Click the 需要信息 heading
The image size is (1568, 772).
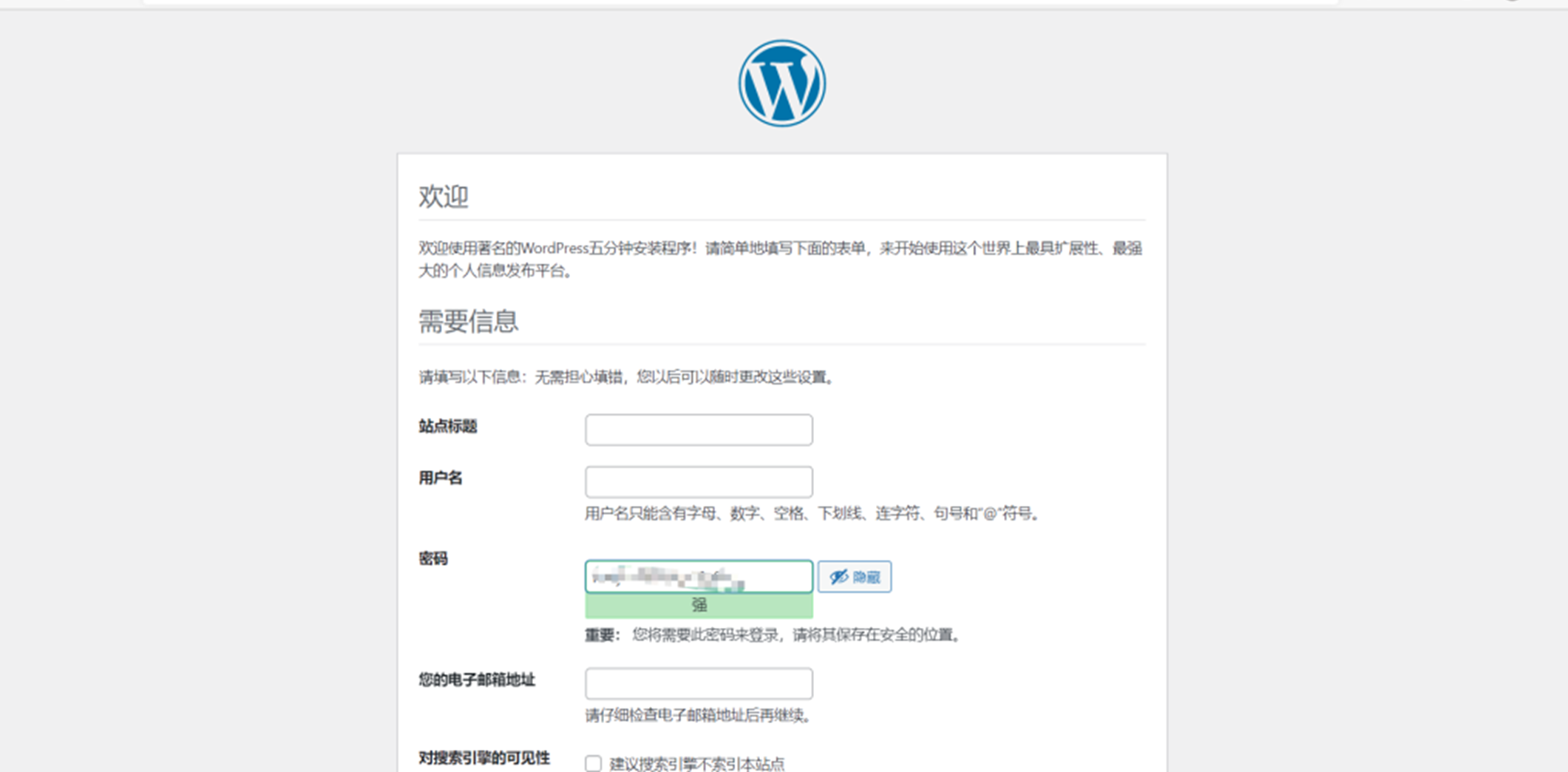pos(469,321)
